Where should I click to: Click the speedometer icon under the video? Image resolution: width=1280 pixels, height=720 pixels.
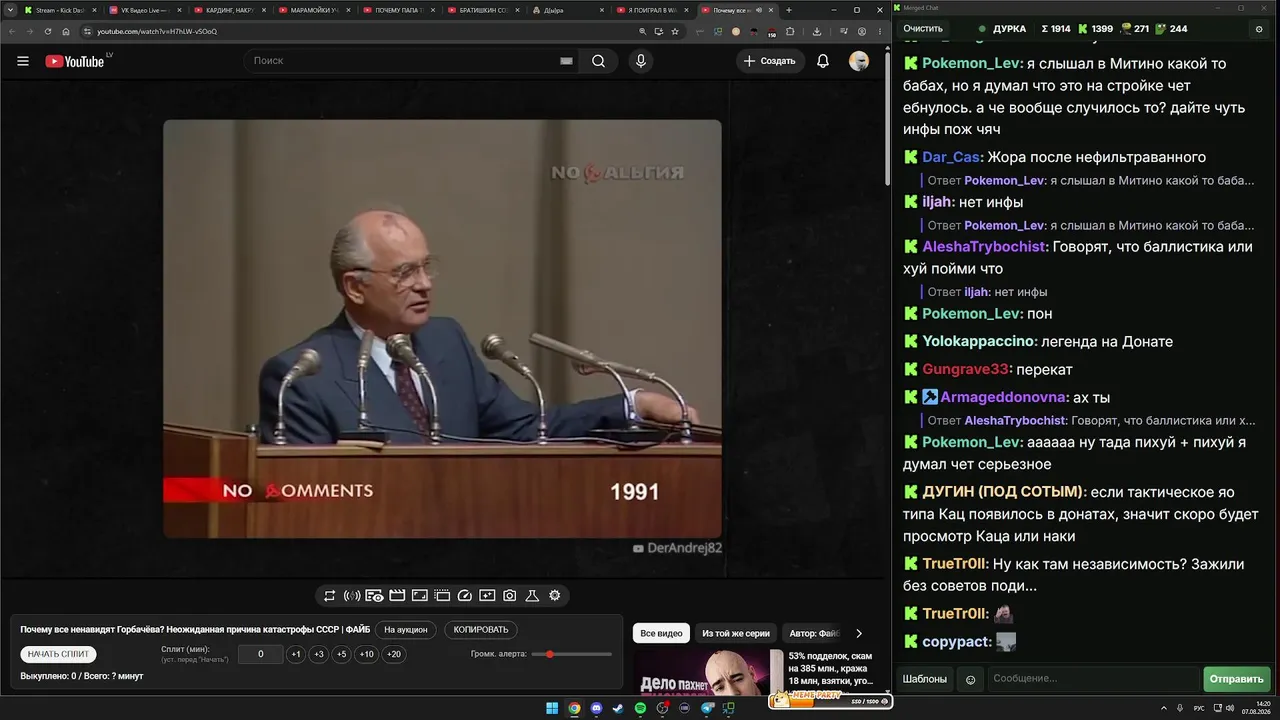[464, 596]
